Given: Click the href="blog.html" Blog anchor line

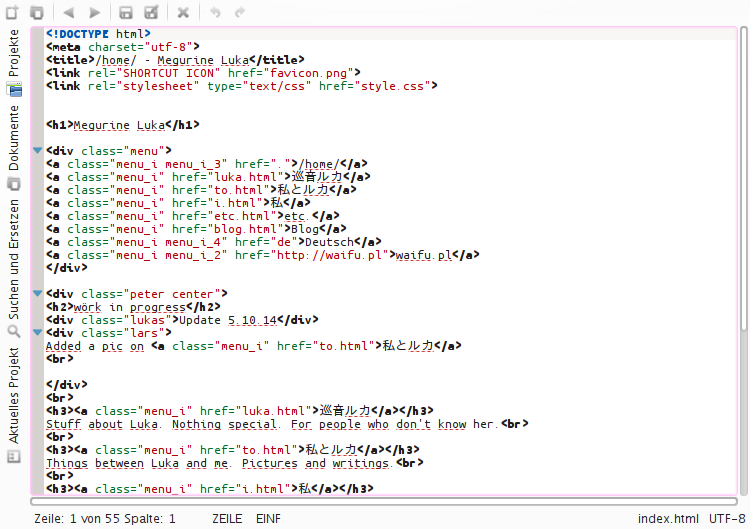Looking at the screenshot, I should 196,229.
